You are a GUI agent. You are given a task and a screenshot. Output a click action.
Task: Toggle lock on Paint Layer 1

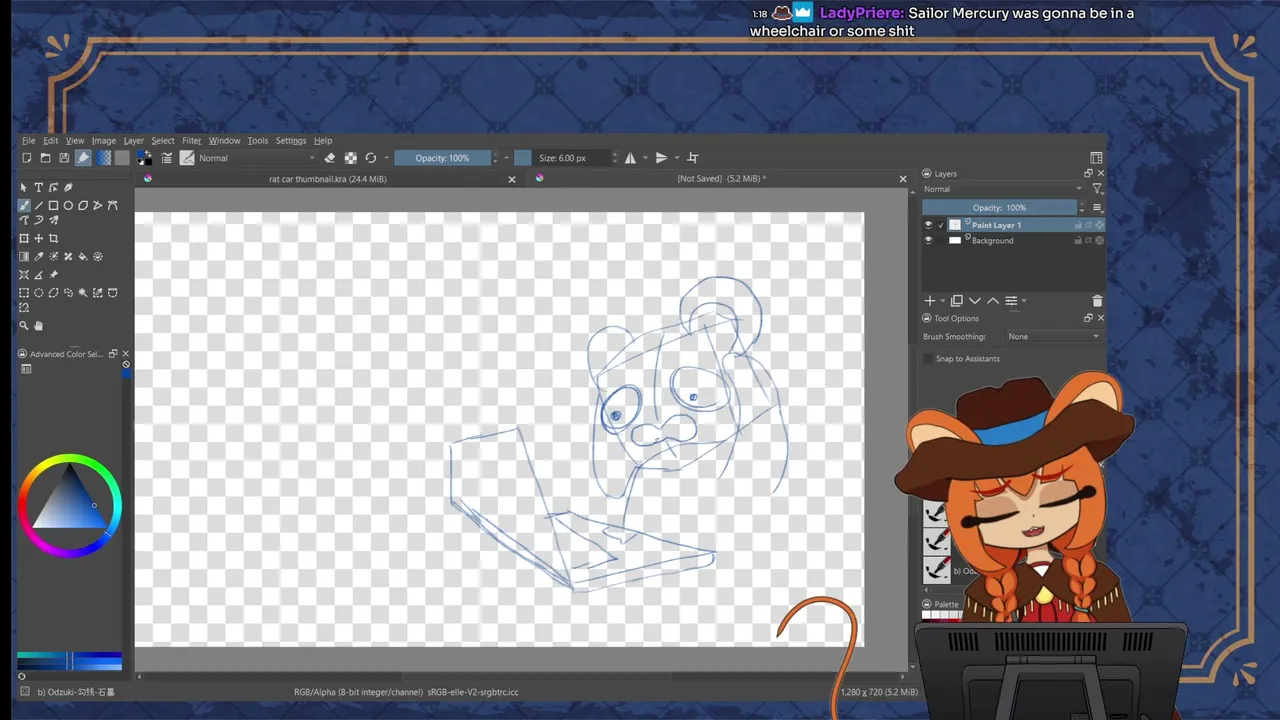coord(1078,225)
